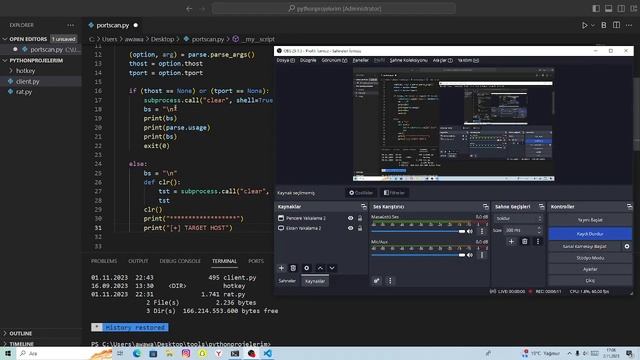Delete selected source with Kaynaklar trash icon
This screenshot has height=360, width=640.
coord(293,268)
